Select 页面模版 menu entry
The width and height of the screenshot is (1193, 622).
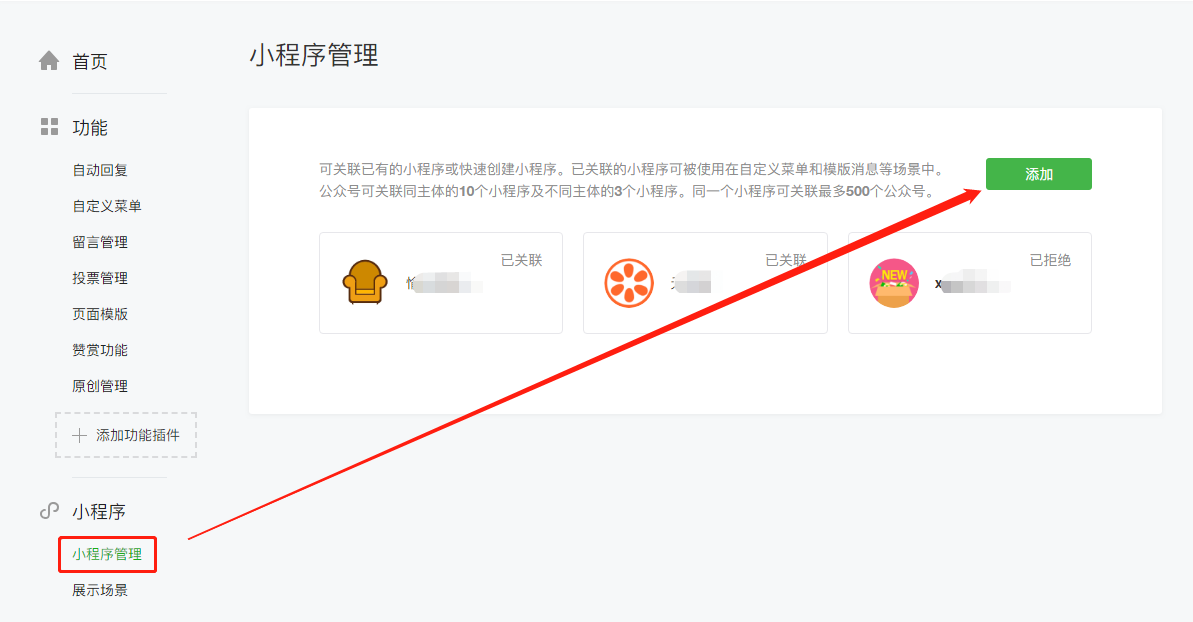(x=100, y=313)
